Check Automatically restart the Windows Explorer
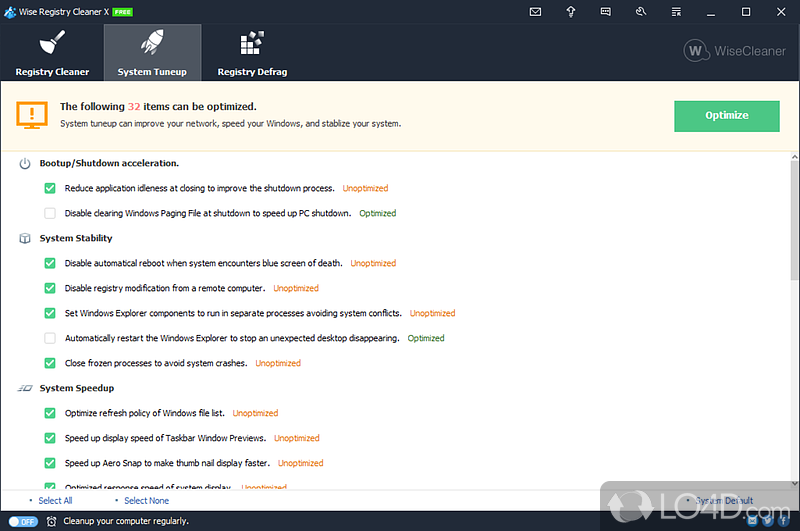Image resolution: width=800 pixels, height=531 pixels. (x=49, y=338)
